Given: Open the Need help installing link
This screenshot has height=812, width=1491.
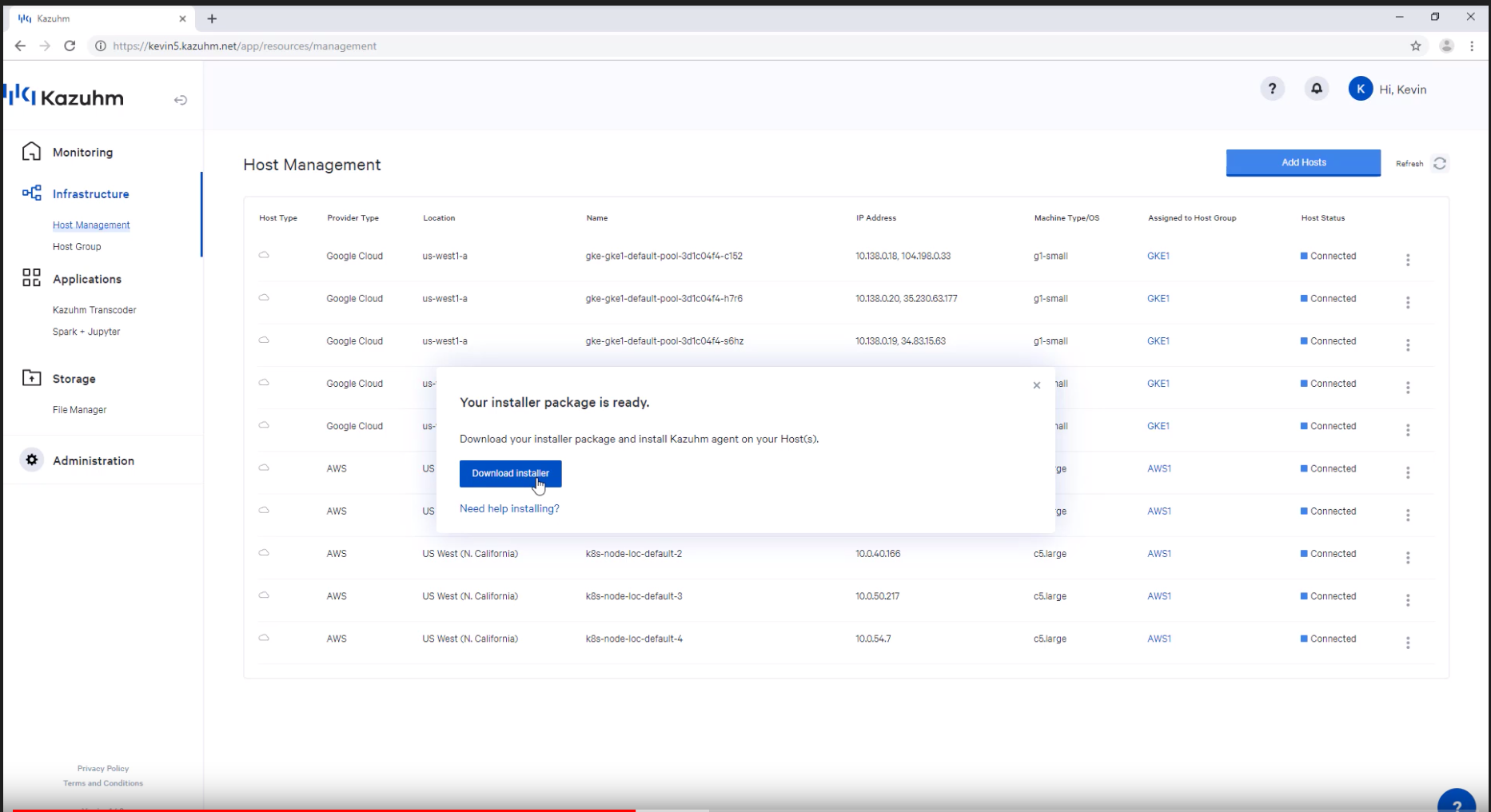Looking at the screenshot, I should tap(509, 508).
